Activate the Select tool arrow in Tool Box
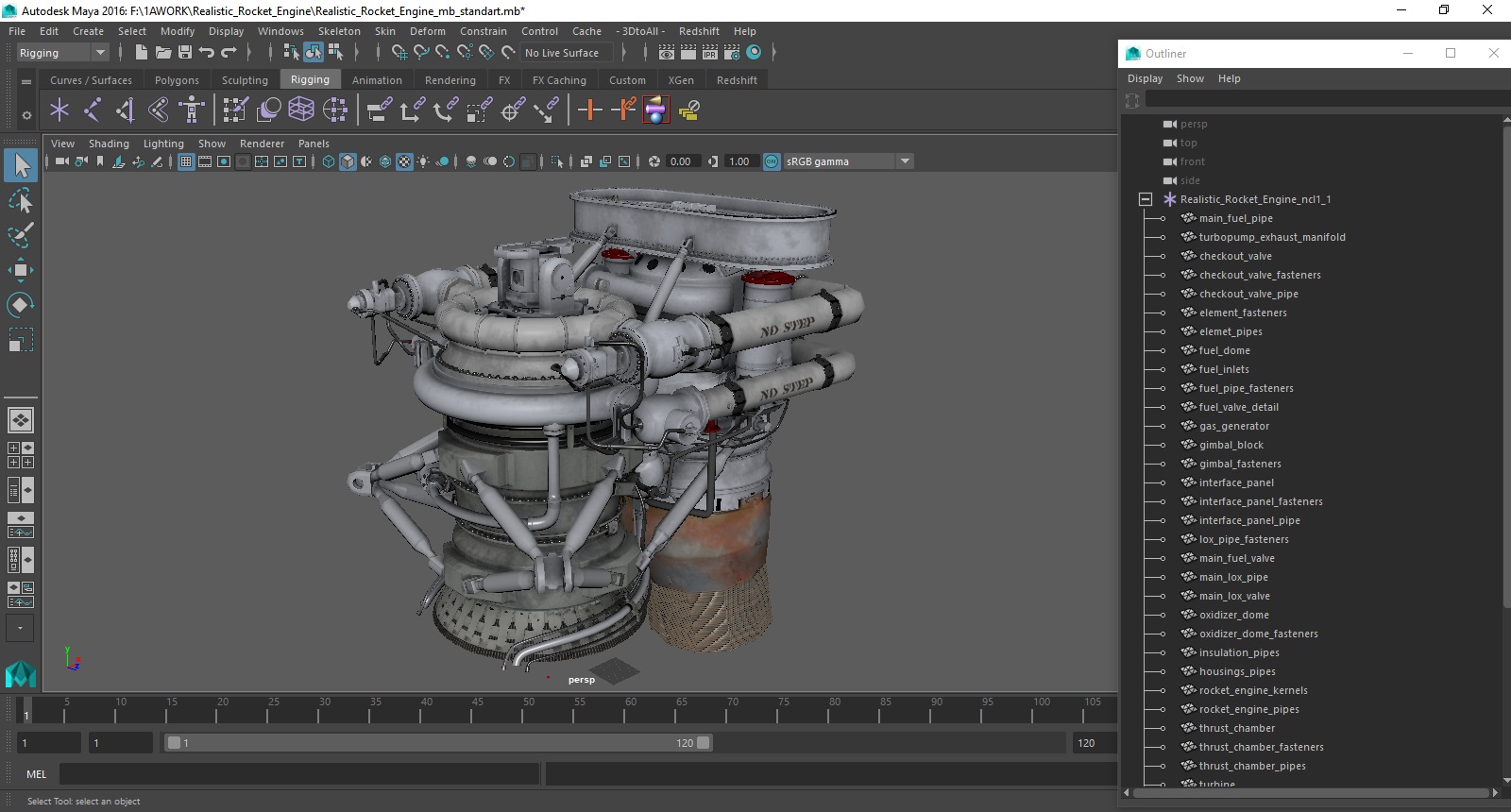This screenshot has width=1511, height=812. pos(21,166)
